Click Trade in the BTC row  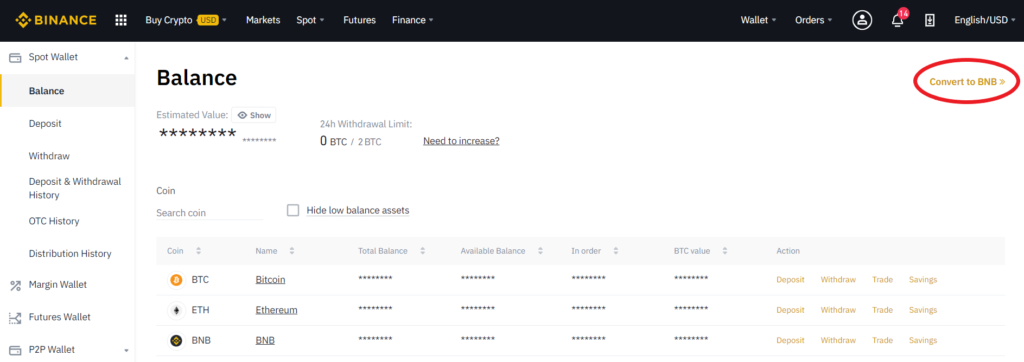[x=882, y=280]
